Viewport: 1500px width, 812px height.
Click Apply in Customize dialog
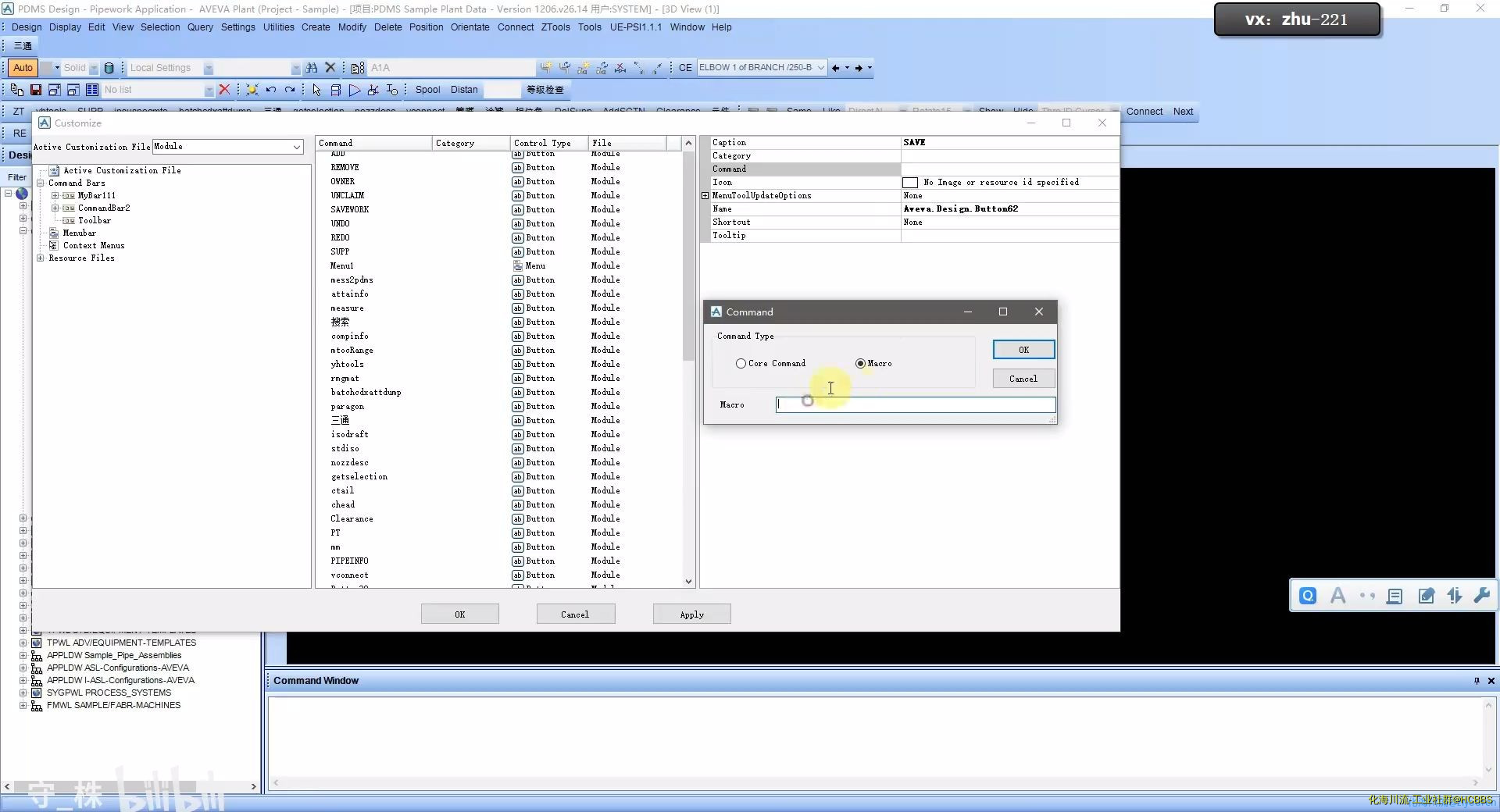pos(692,614)
